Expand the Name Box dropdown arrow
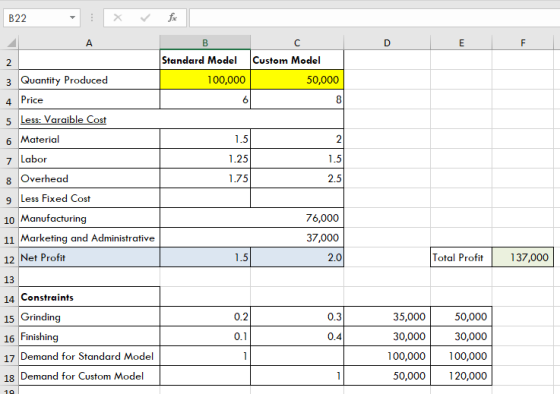Image resolution: width=560 pixels, height=394 pixels. click(72, 18)
